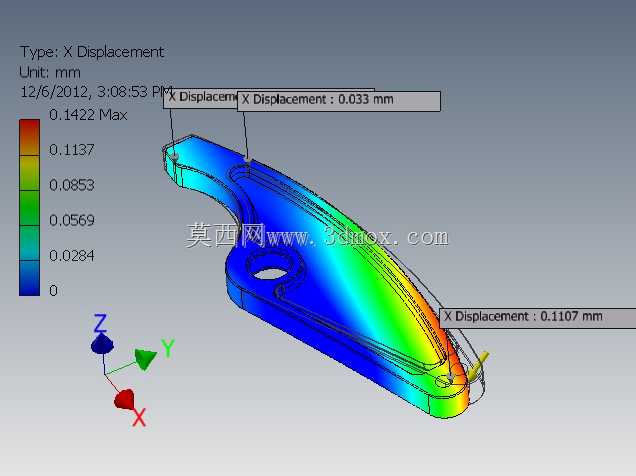Click the green Y axis arrow
The width and height of the screenshot is (636, 476).
(145, 358)
